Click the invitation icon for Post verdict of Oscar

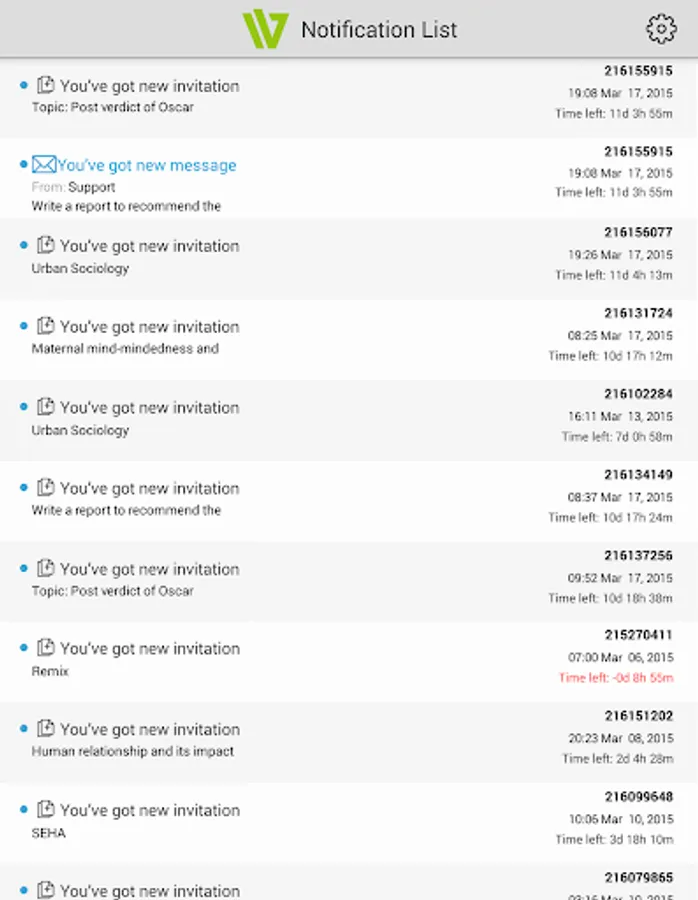click(44, 86)
